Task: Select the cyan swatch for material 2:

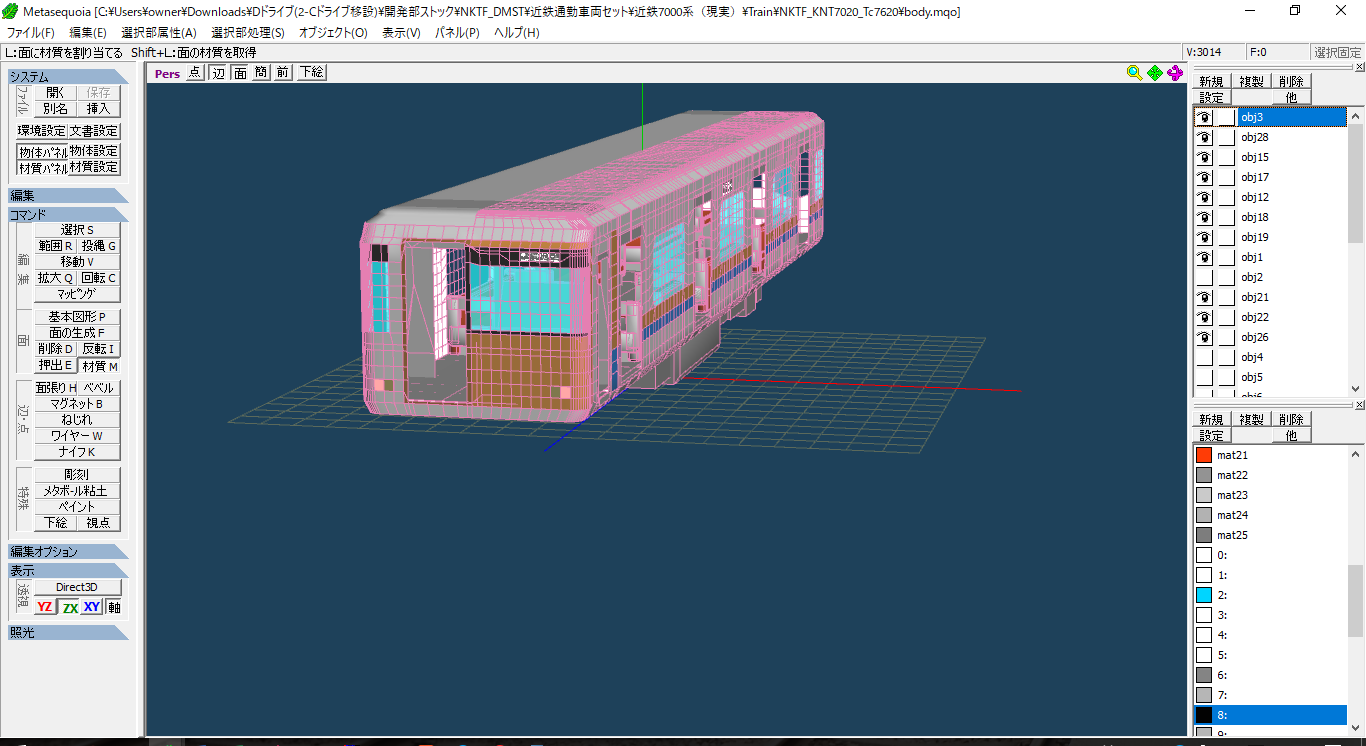Action: 1204,595
